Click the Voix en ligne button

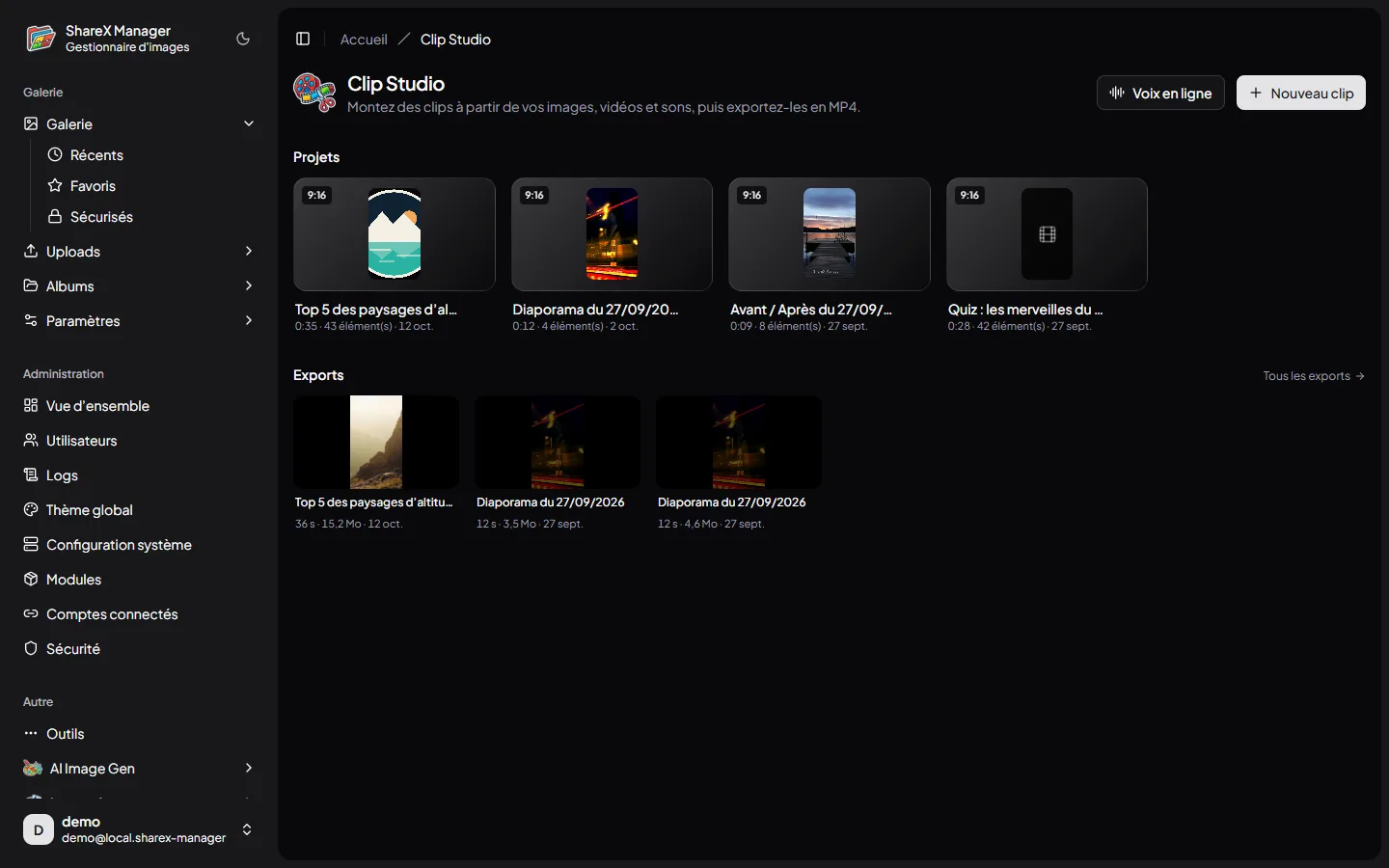pos(1160,93)
